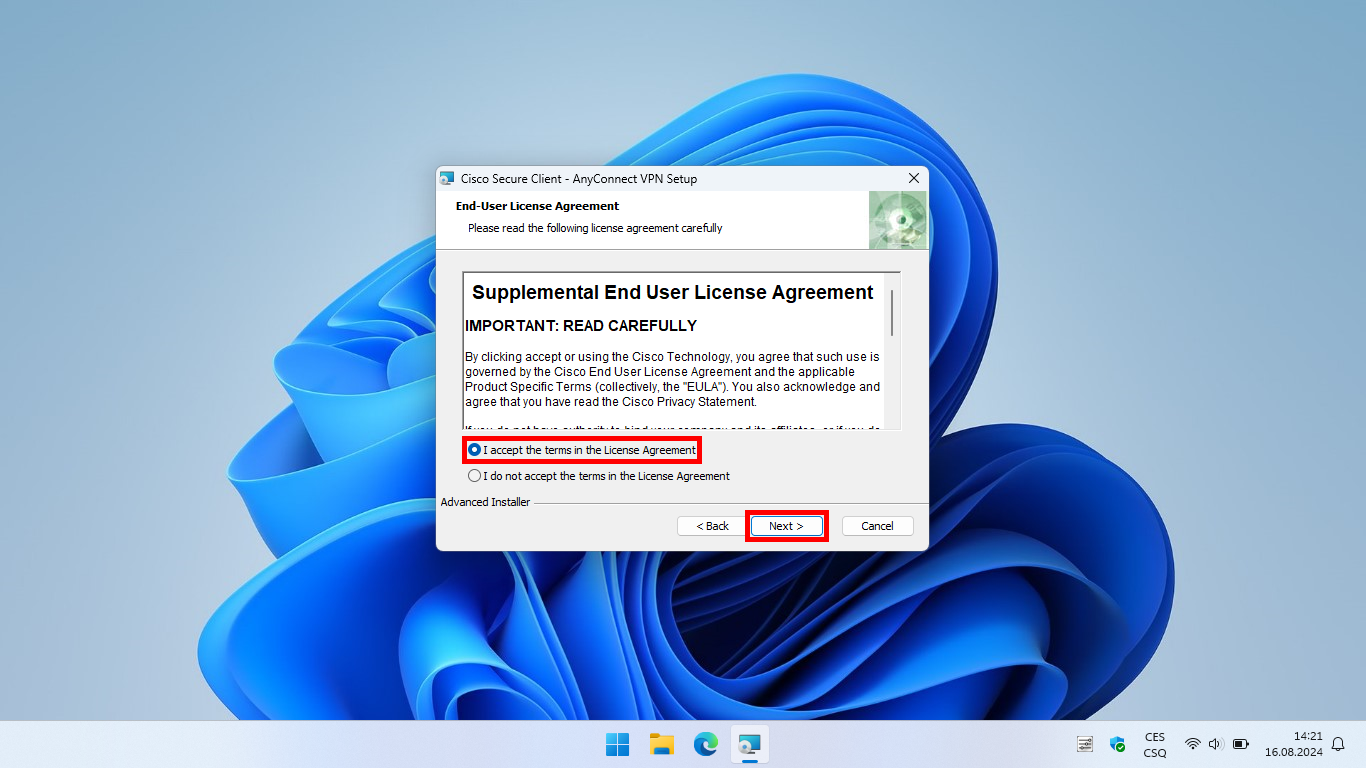Launch Microsoft Edge from the taskbar

pos(706,744)
